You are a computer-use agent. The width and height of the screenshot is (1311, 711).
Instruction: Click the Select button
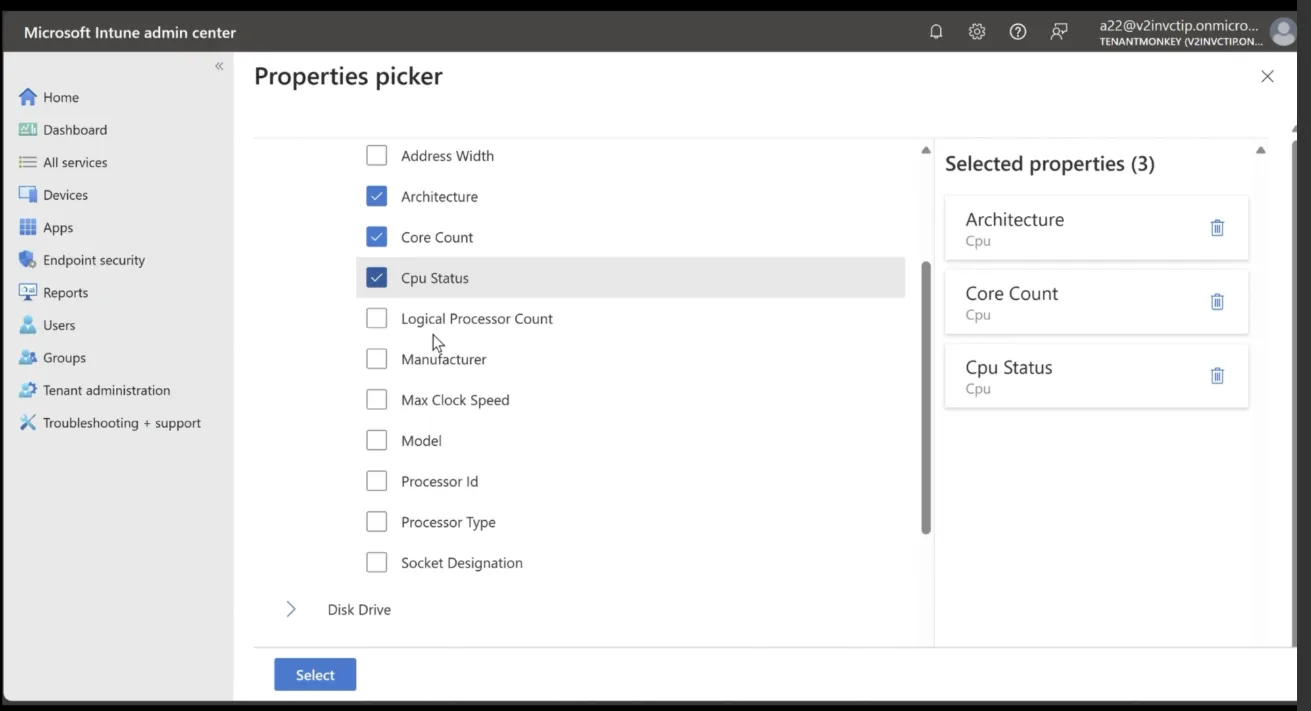point(315,675)
